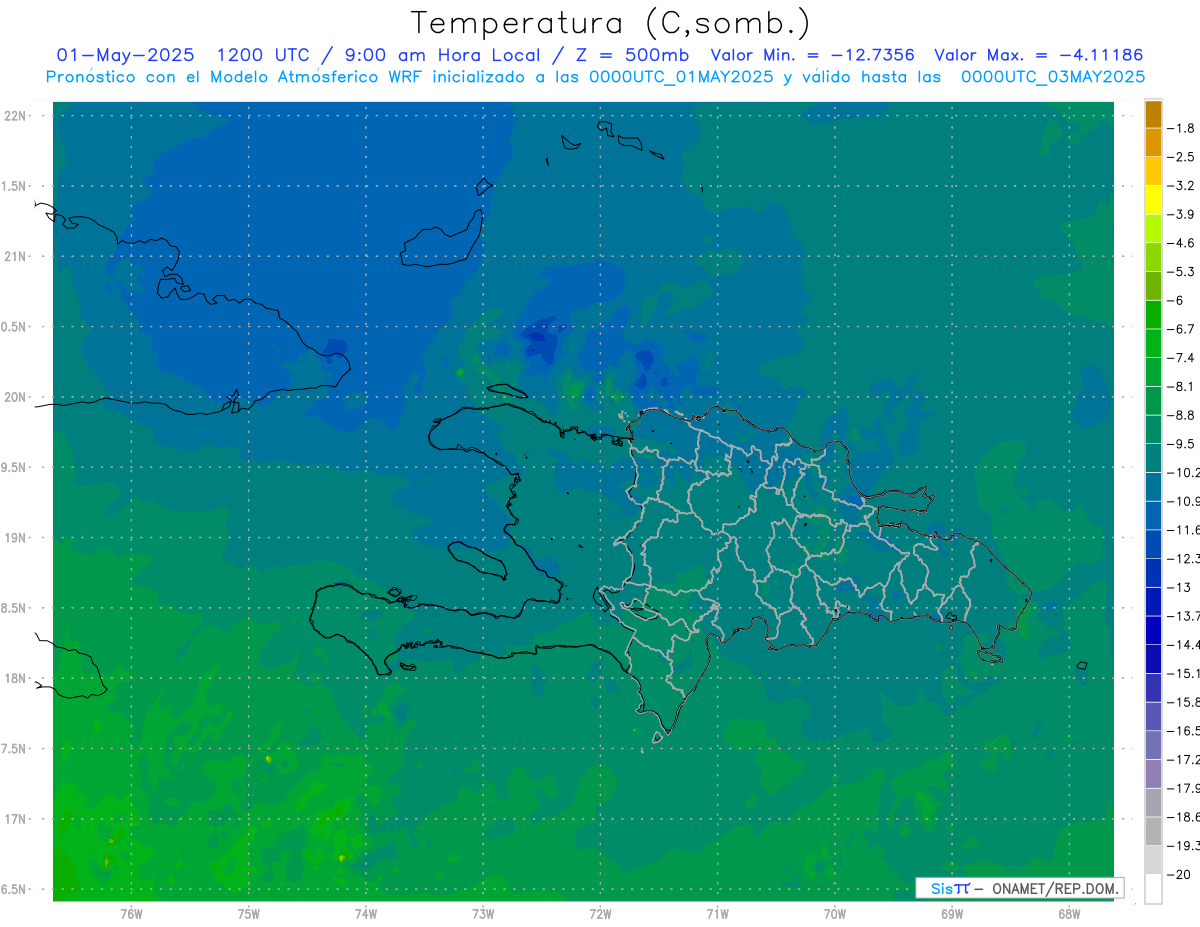Viewport: 1200px width, 927px height.
Task: Click the "71W" longitude axis label
Action: point(718,914)
